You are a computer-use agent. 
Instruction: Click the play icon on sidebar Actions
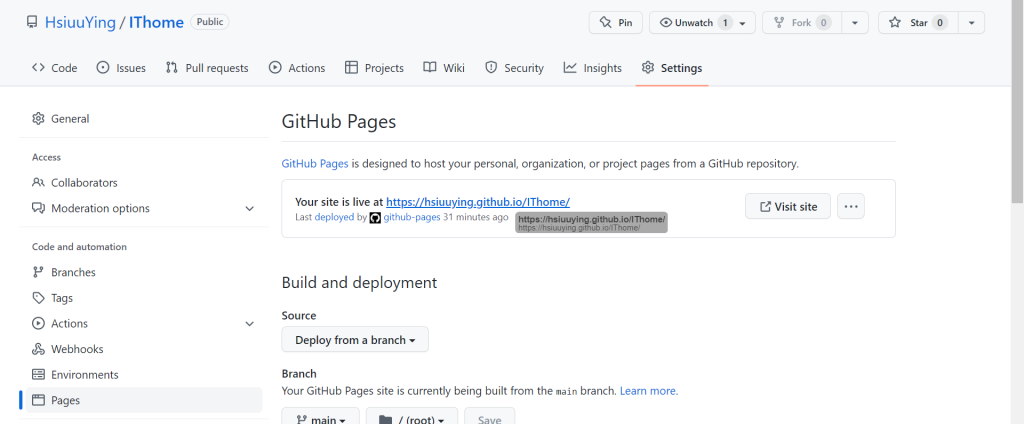pos(38,323)
